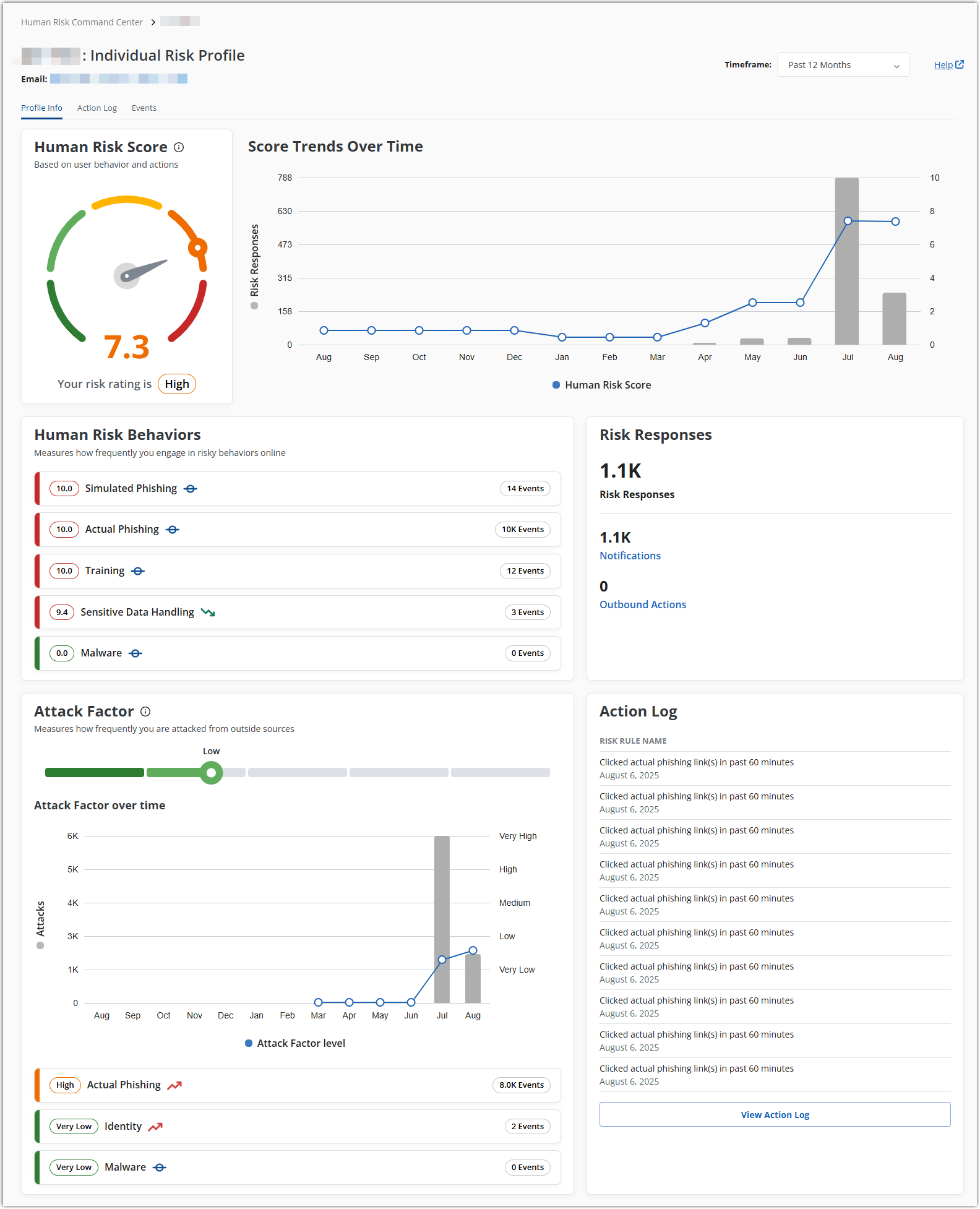980x1209 pixels.
Task: Click the Training steady-trend icon
Action: pos(138,571)
